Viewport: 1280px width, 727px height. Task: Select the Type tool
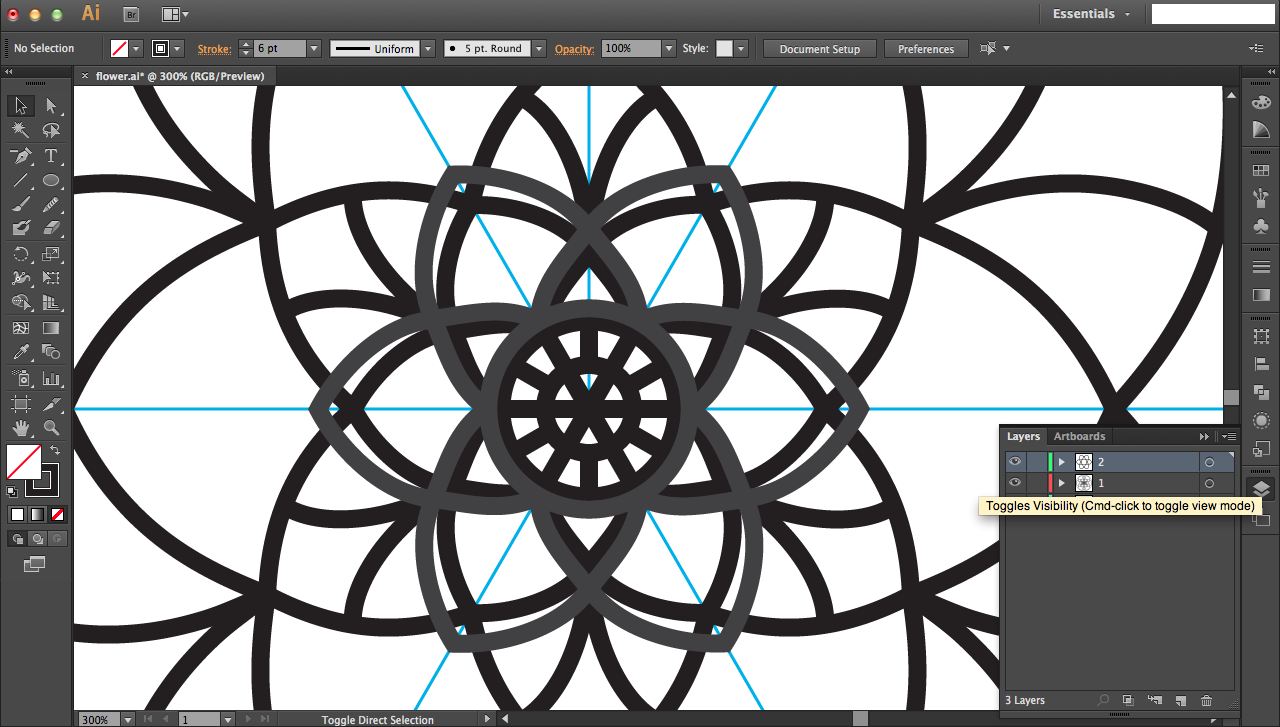pyautogui.click(x=51, y=156)
